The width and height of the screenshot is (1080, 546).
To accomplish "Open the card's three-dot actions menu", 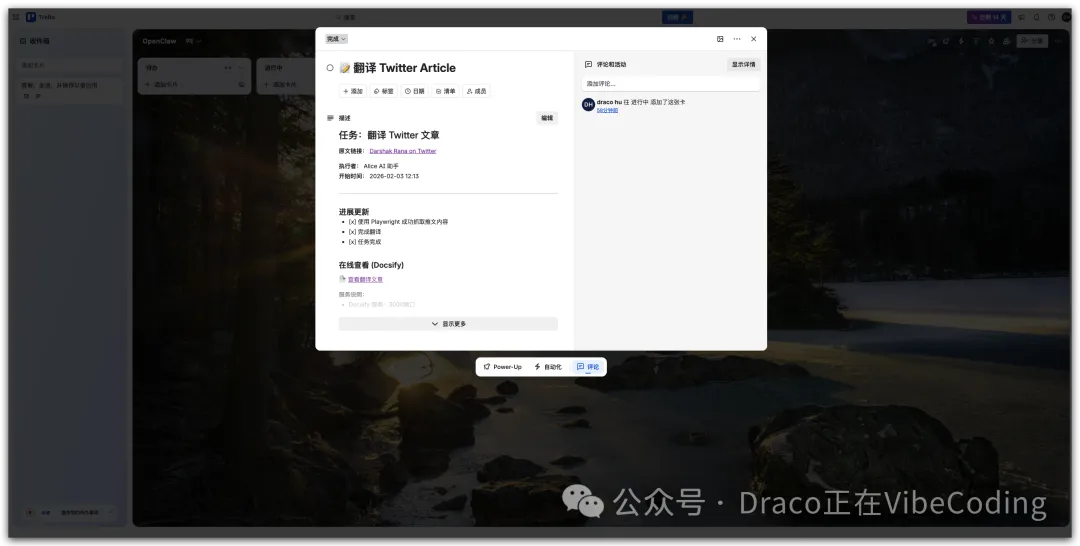I will 737,39.
